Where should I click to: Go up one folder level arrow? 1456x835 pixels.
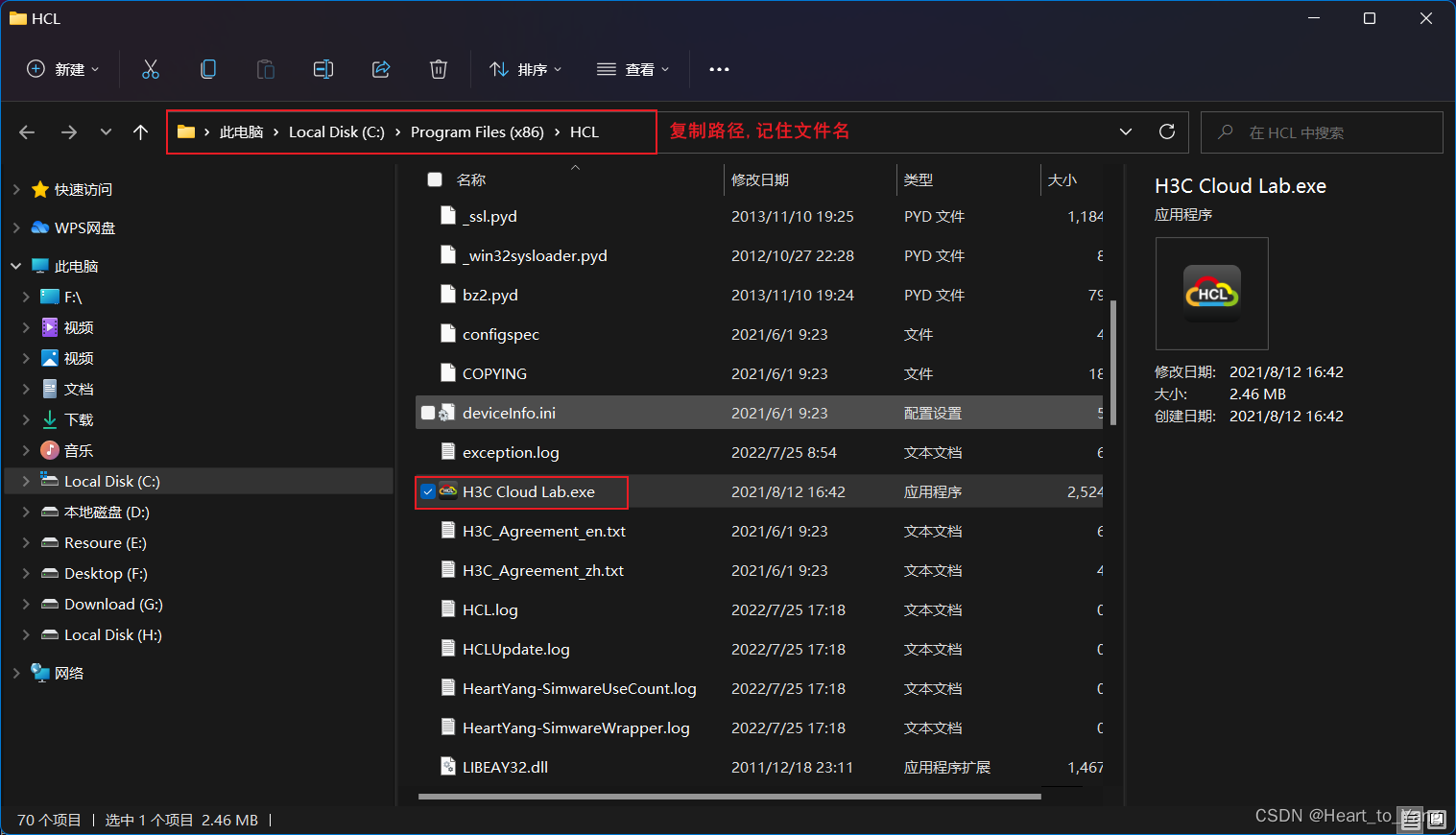[141, 132]
